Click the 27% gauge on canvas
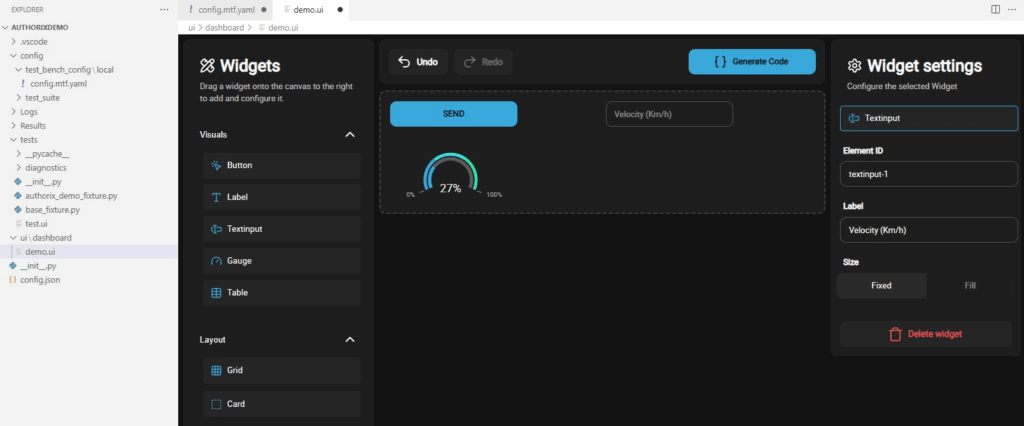1024x426 pixels. 450,177
